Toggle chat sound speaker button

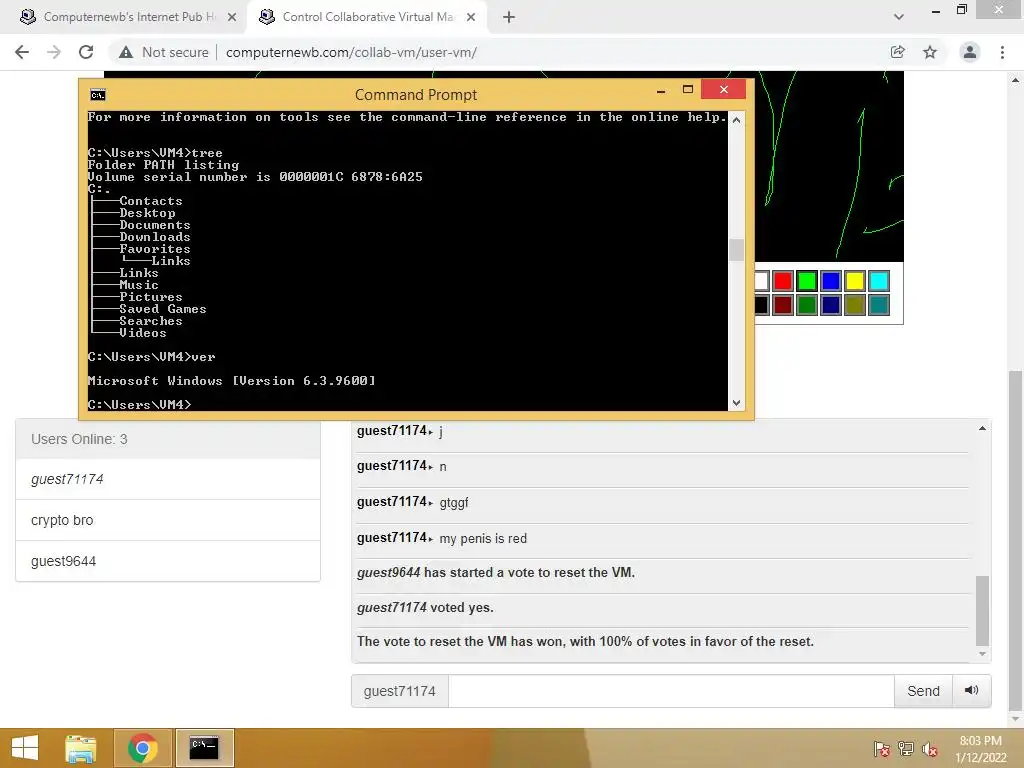point(972,690)
